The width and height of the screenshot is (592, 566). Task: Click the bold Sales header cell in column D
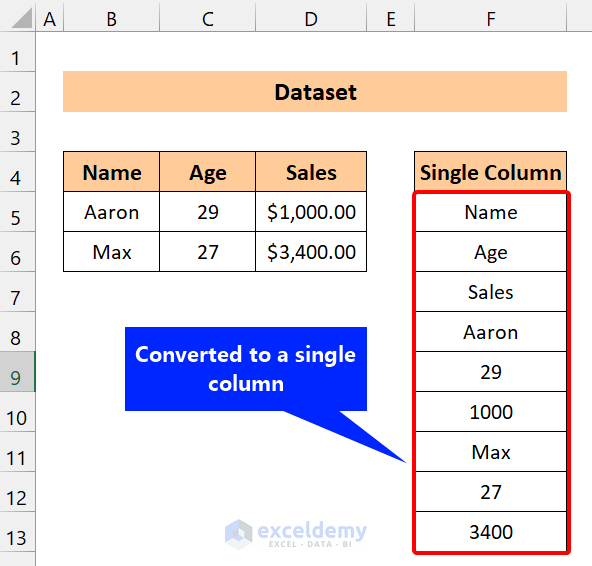coord(311,172)
